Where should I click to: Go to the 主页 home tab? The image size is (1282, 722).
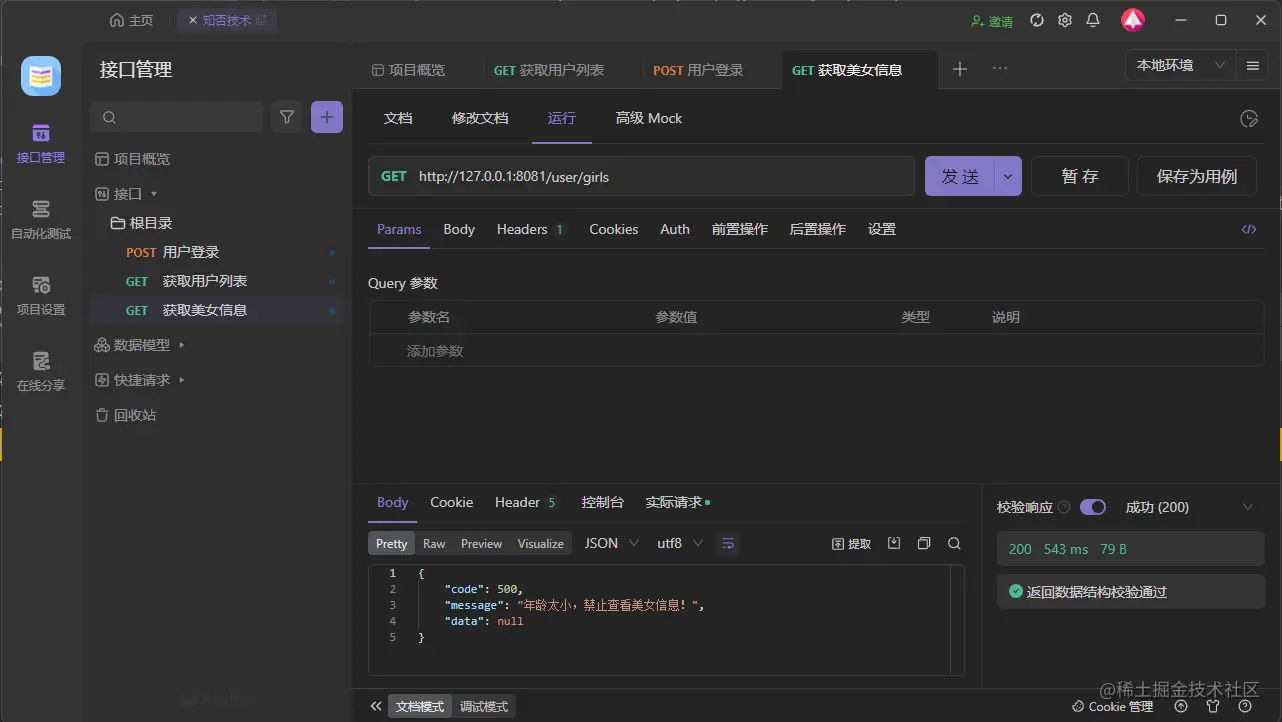[132, 20]
